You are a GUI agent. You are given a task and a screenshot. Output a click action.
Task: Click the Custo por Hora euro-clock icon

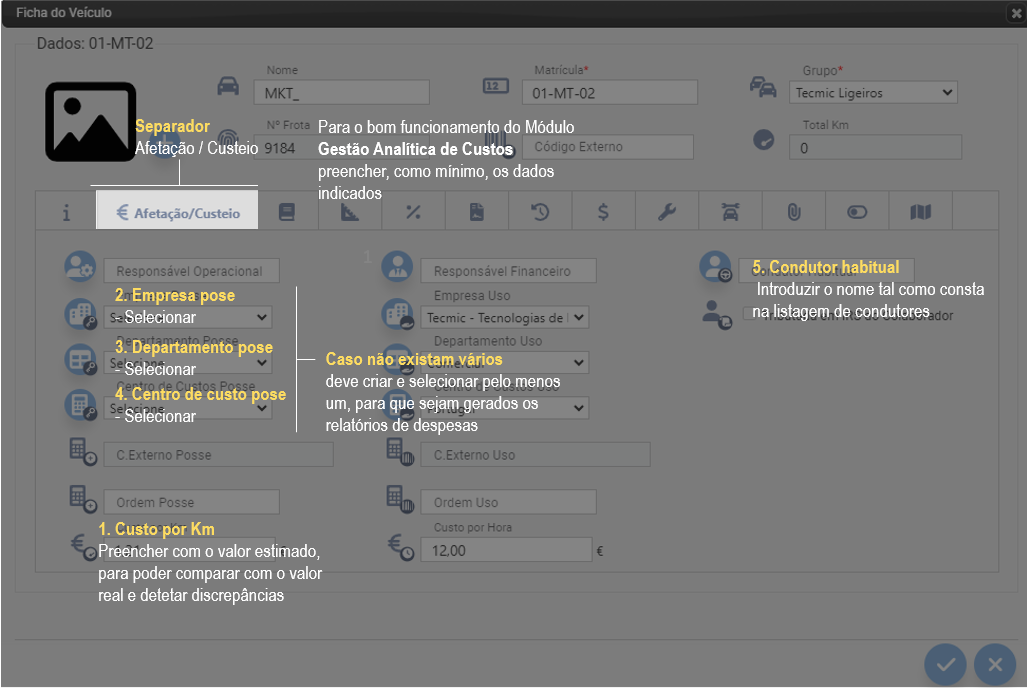click(401, 547)
